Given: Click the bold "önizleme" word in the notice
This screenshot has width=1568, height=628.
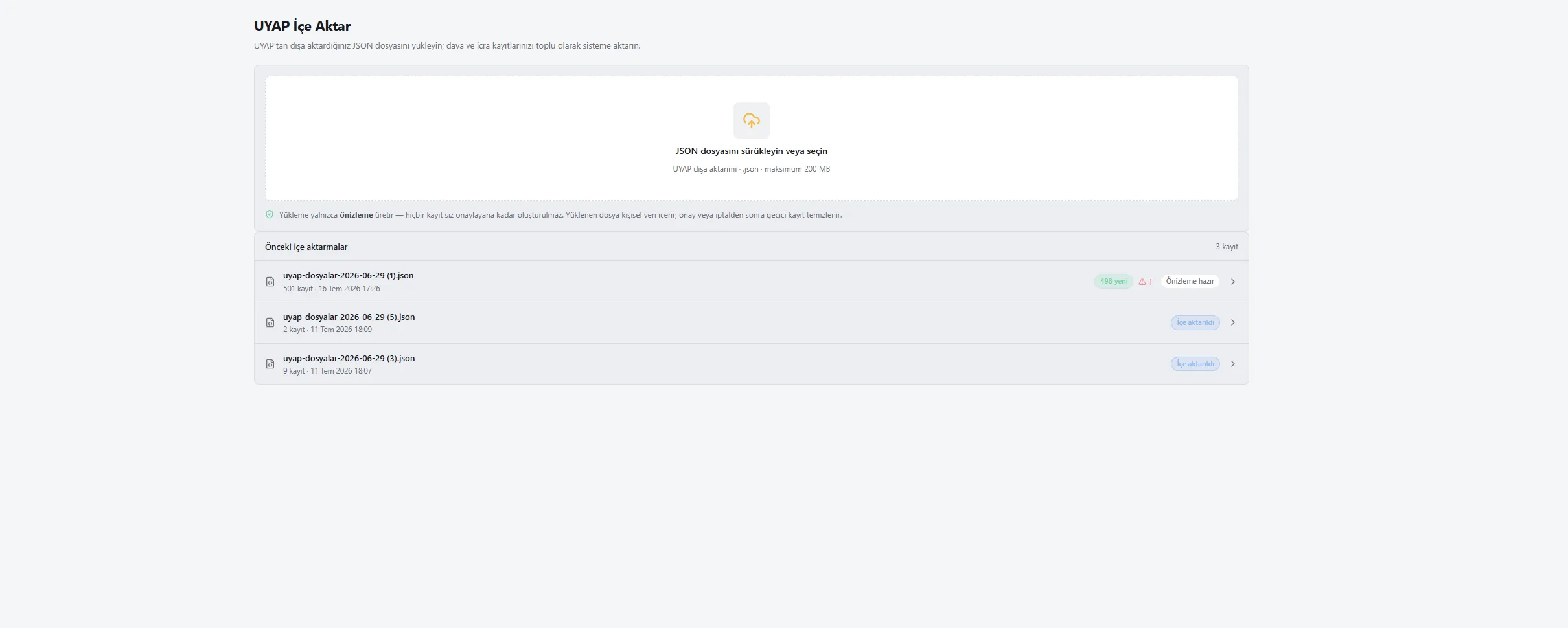Looking at the screenshot, I should coord(356,215).
